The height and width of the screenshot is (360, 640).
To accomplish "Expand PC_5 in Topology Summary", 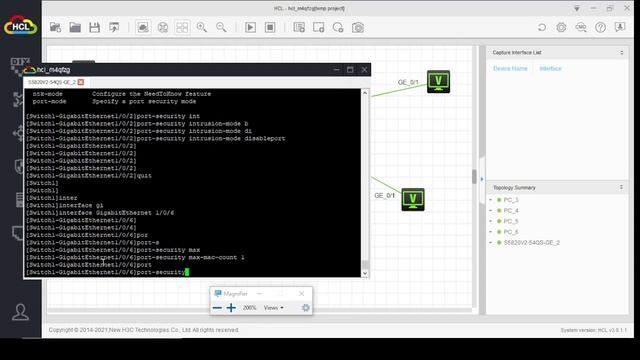I will tap(491, 221).
